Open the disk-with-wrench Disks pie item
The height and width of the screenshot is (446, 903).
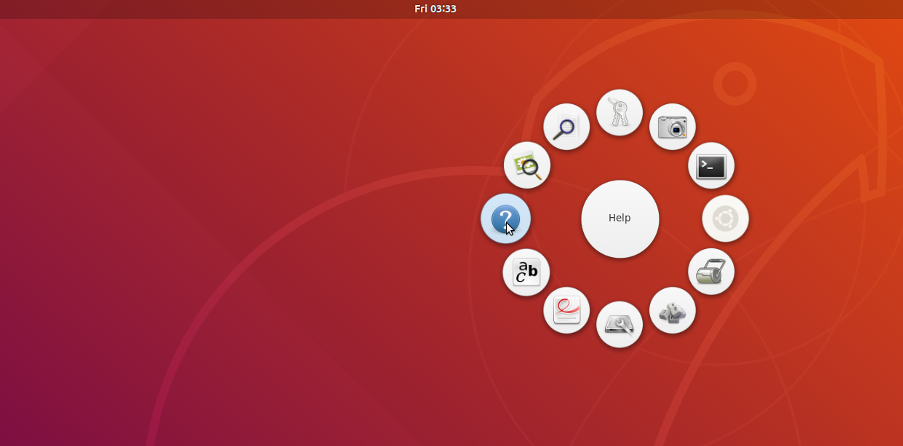pyautogui.click(x=619, y=324)
